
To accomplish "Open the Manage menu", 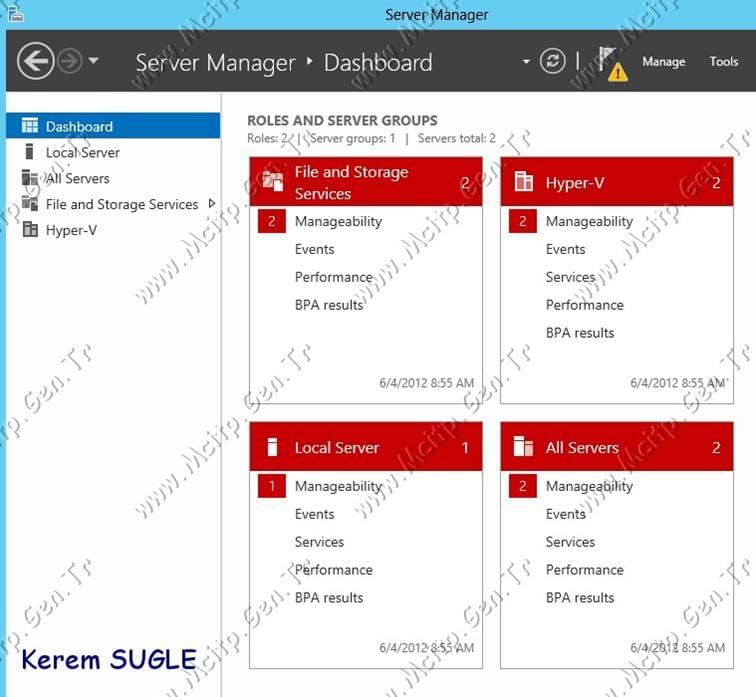I will 663,62.
